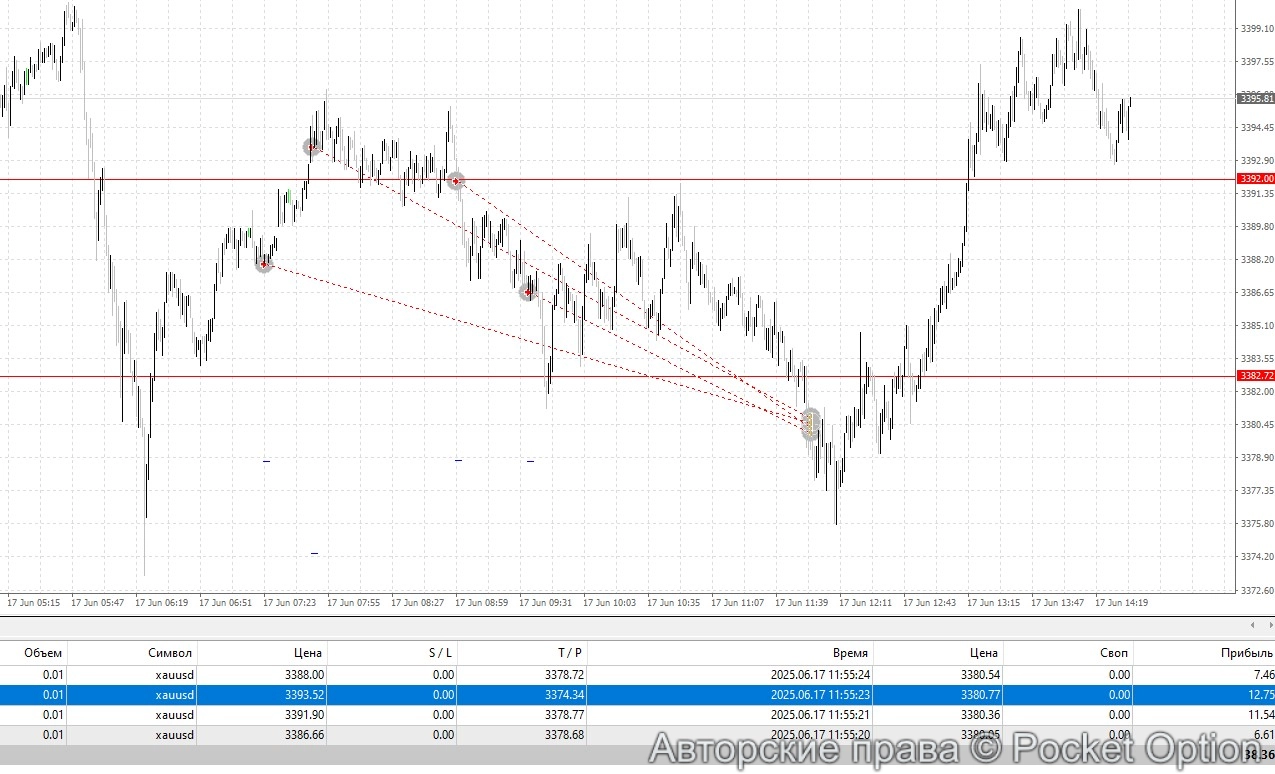Click the close marker cluster at 11:39 low
Image resolution: width=1275 pixels, height=774 pixels.
coord(809,423)
